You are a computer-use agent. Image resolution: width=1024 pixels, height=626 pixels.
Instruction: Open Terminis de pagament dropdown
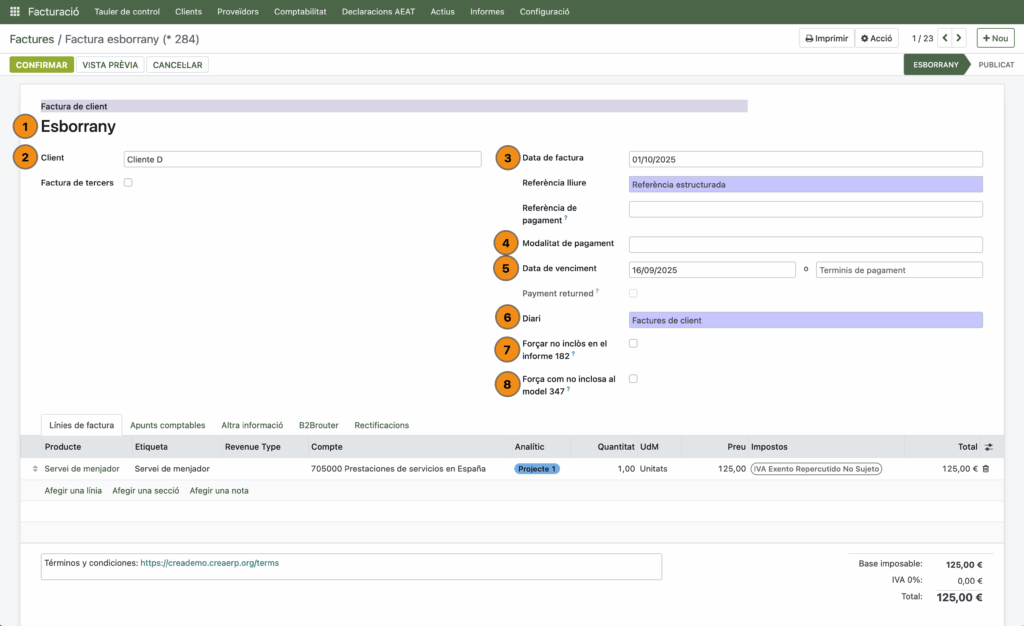(x=899, y=270)
